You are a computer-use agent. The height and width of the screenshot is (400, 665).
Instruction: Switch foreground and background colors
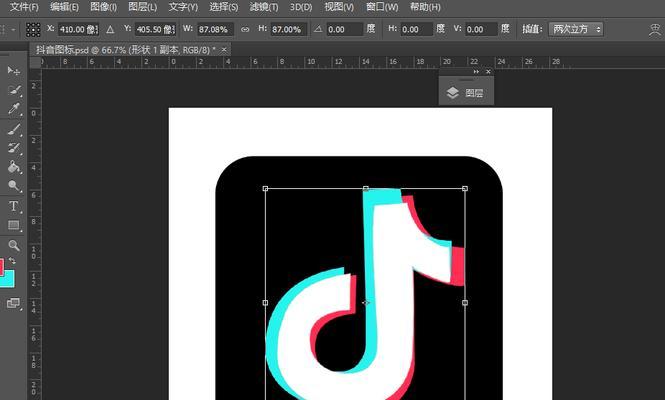tap(14, 260)
